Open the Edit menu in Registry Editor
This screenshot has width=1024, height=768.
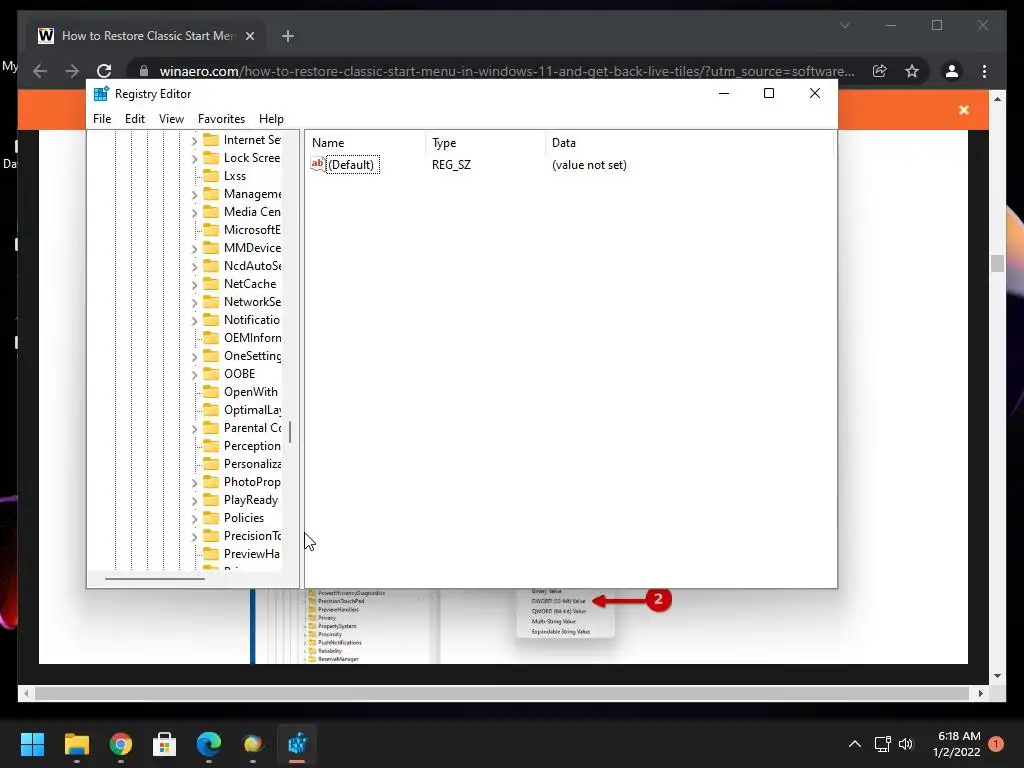coord(135,119)
